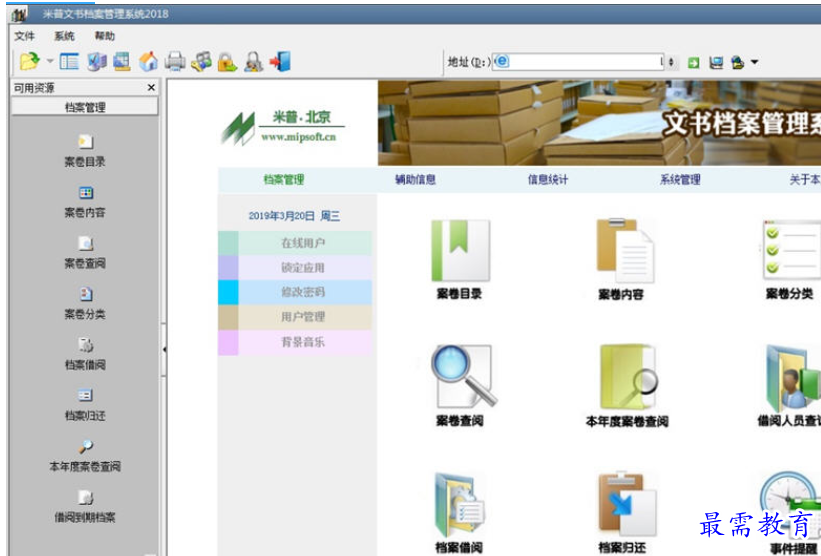Open 案卷目录 in the left sidebar
The width and height of the screenshot is (821, 556).
[x=85, y=151]
